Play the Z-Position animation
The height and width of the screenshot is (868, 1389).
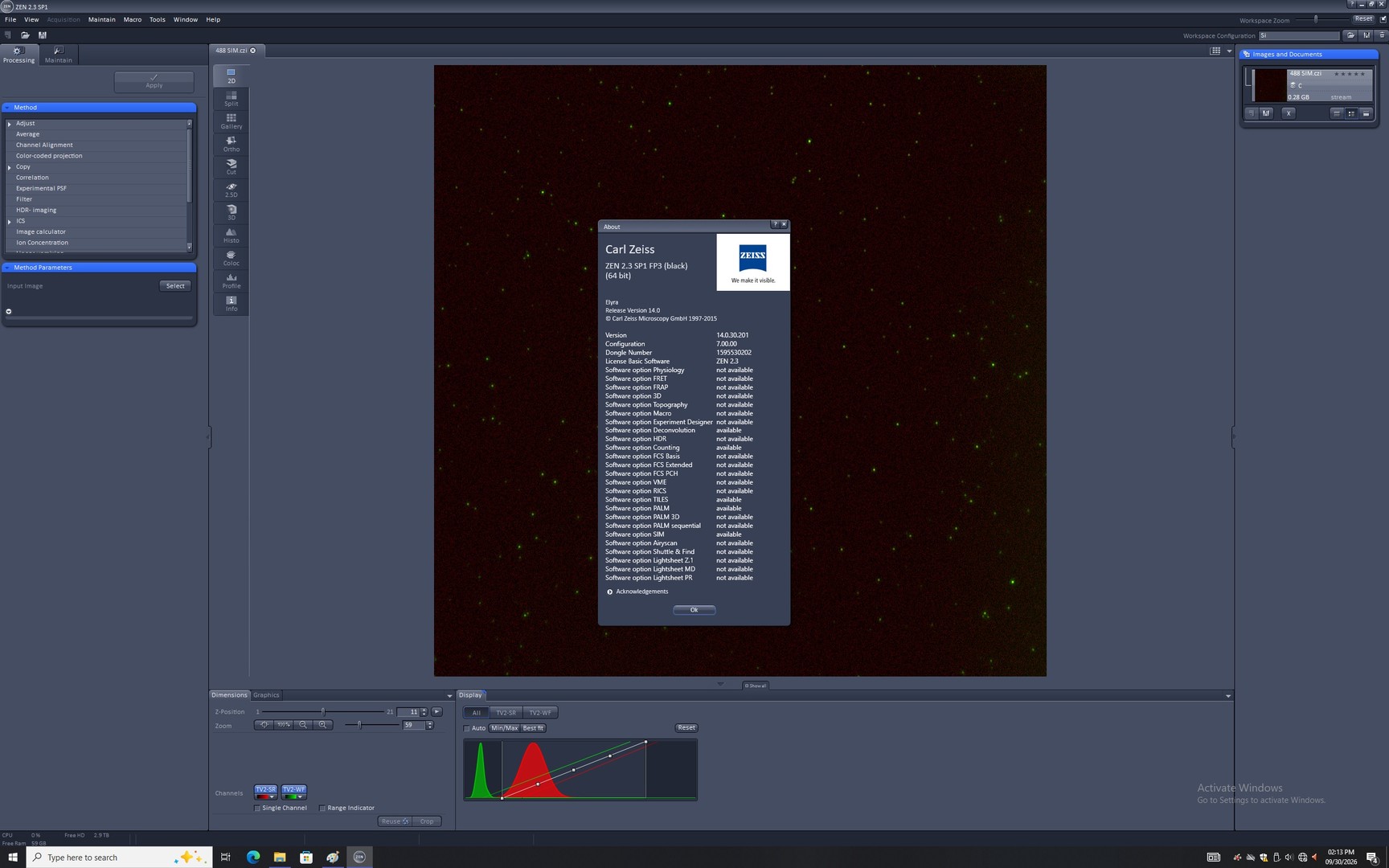click(436, 712)
